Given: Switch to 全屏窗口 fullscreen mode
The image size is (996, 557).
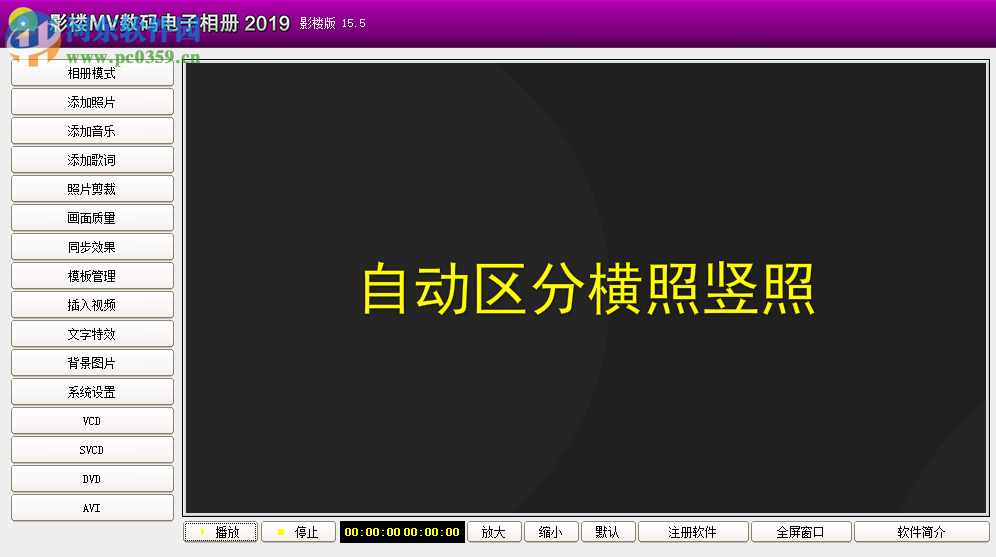Looking at the screenshot, I should point(801,532).
